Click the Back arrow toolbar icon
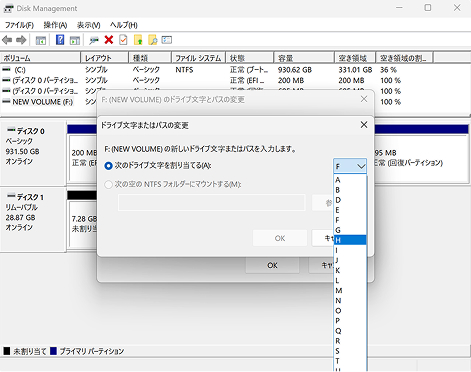The image size is (471, 372). (x=7, y=40)
